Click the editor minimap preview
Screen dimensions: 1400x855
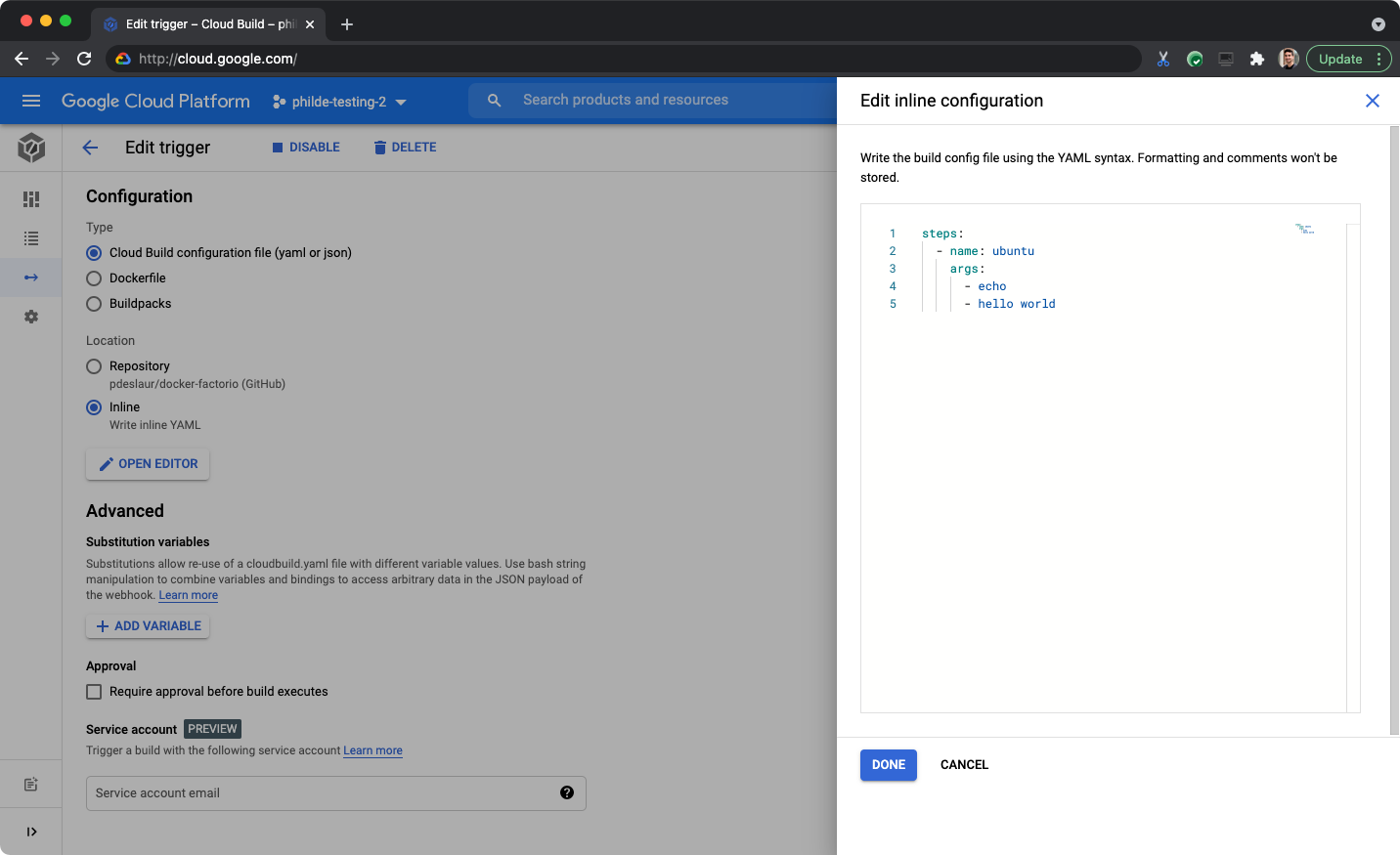(1305, 229)
